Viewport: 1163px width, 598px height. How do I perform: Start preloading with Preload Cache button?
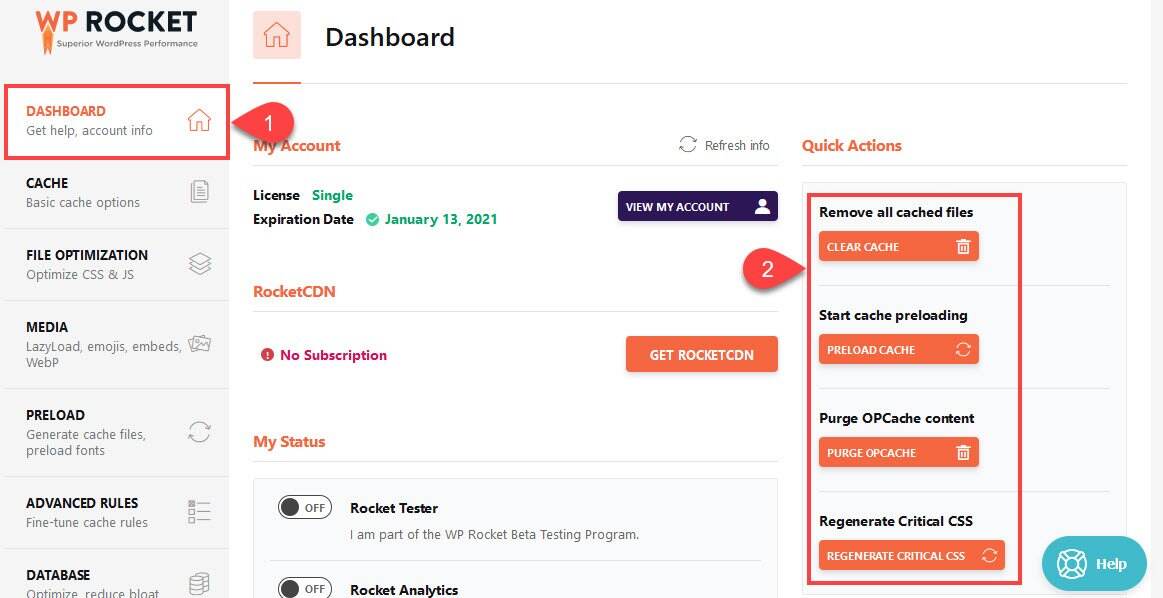coord(898,350)
